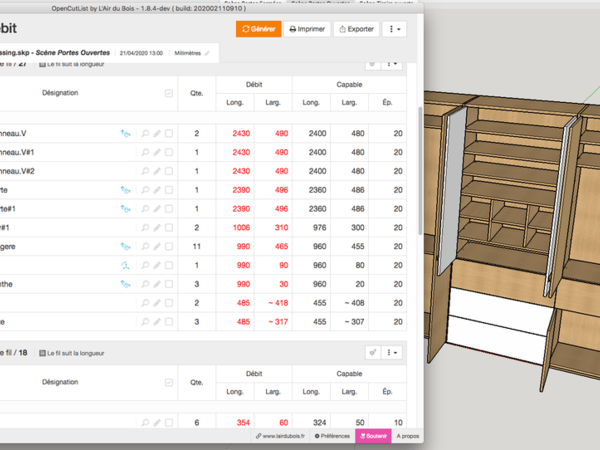Open the more options dropdown beside Exporter

point(397,29)
